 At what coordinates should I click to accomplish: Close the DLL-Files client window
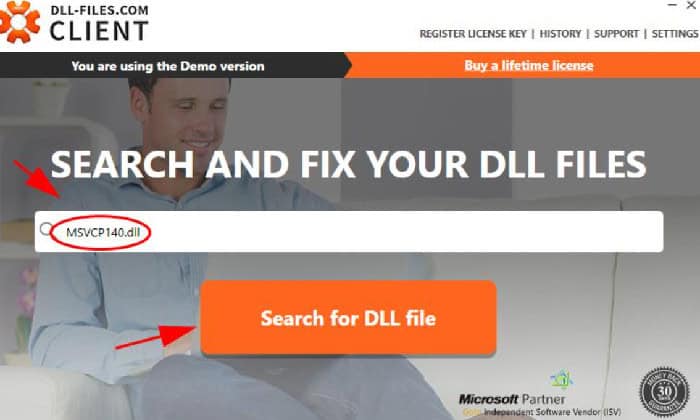tap(691, 5)
